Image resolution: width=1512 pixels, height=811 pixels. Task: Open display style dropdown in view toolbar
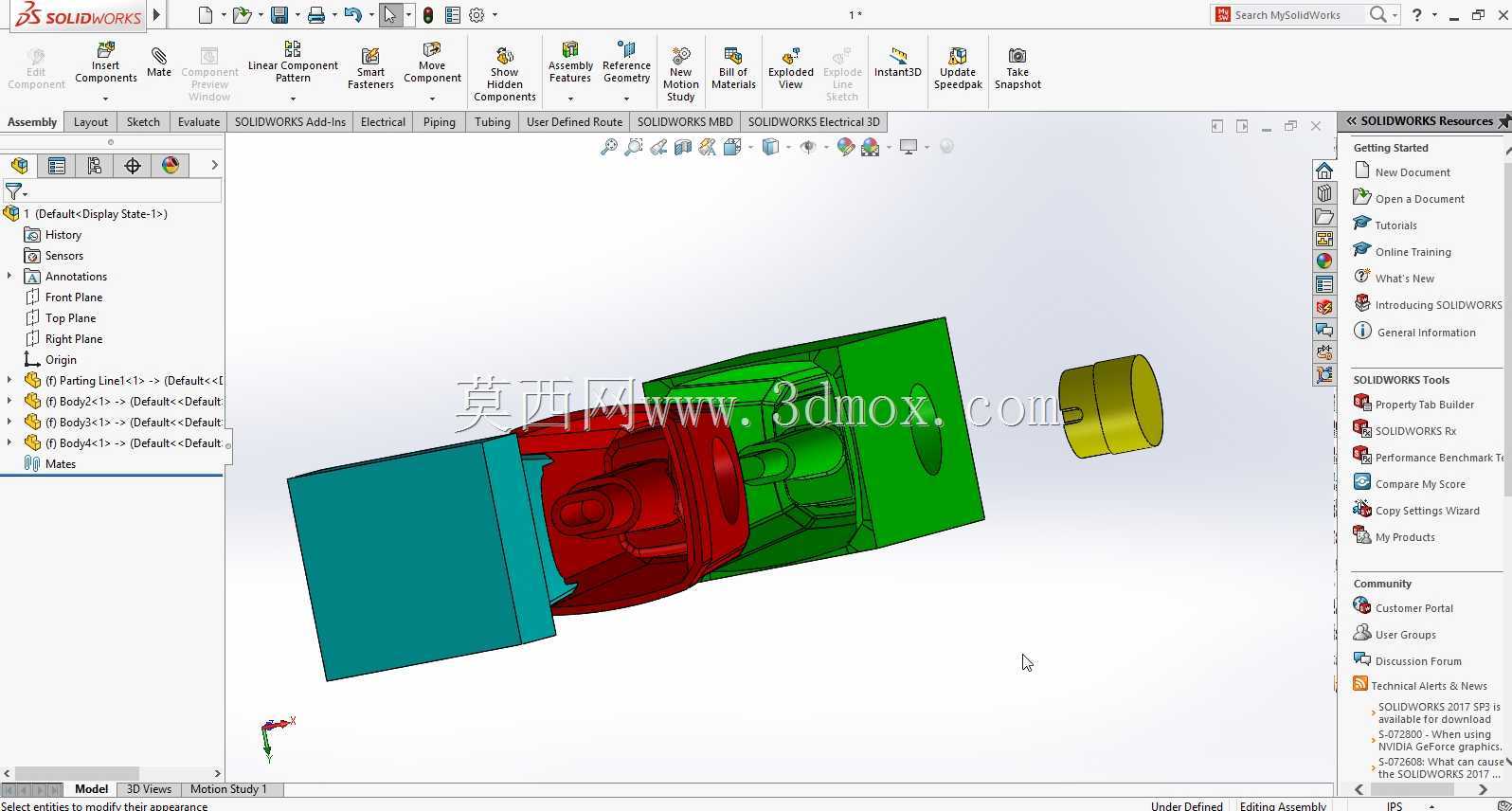tap(788, 147)
